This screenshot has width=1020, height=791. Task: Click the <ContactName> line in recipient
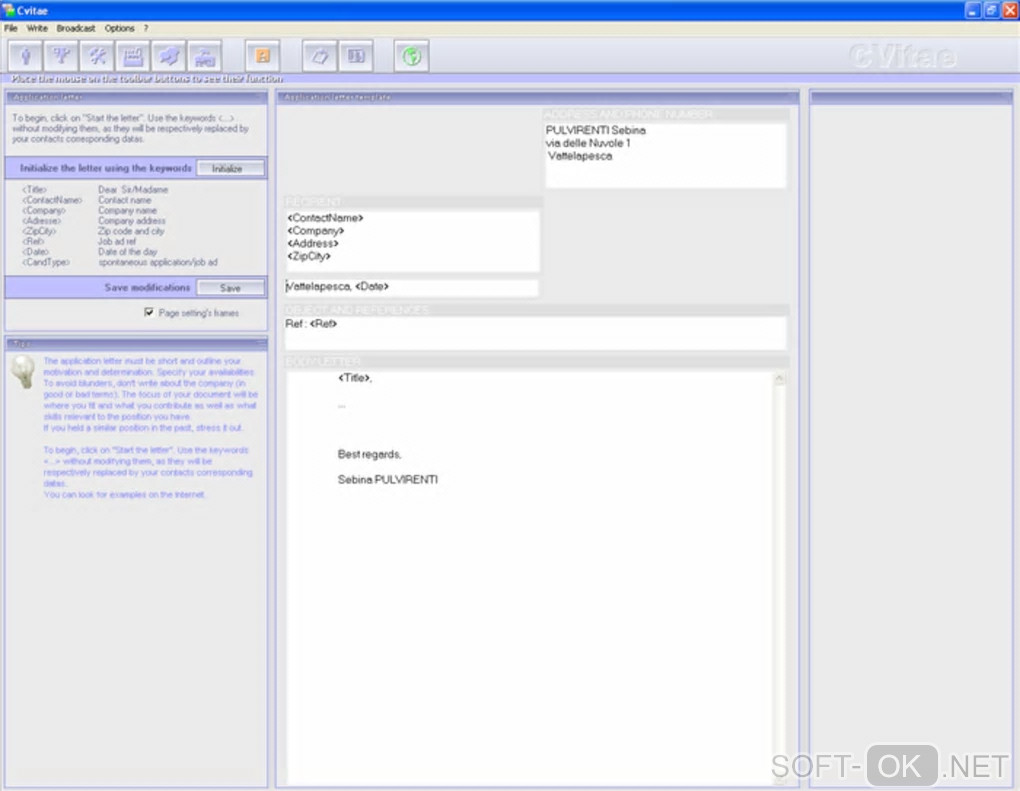click(325, 218)
